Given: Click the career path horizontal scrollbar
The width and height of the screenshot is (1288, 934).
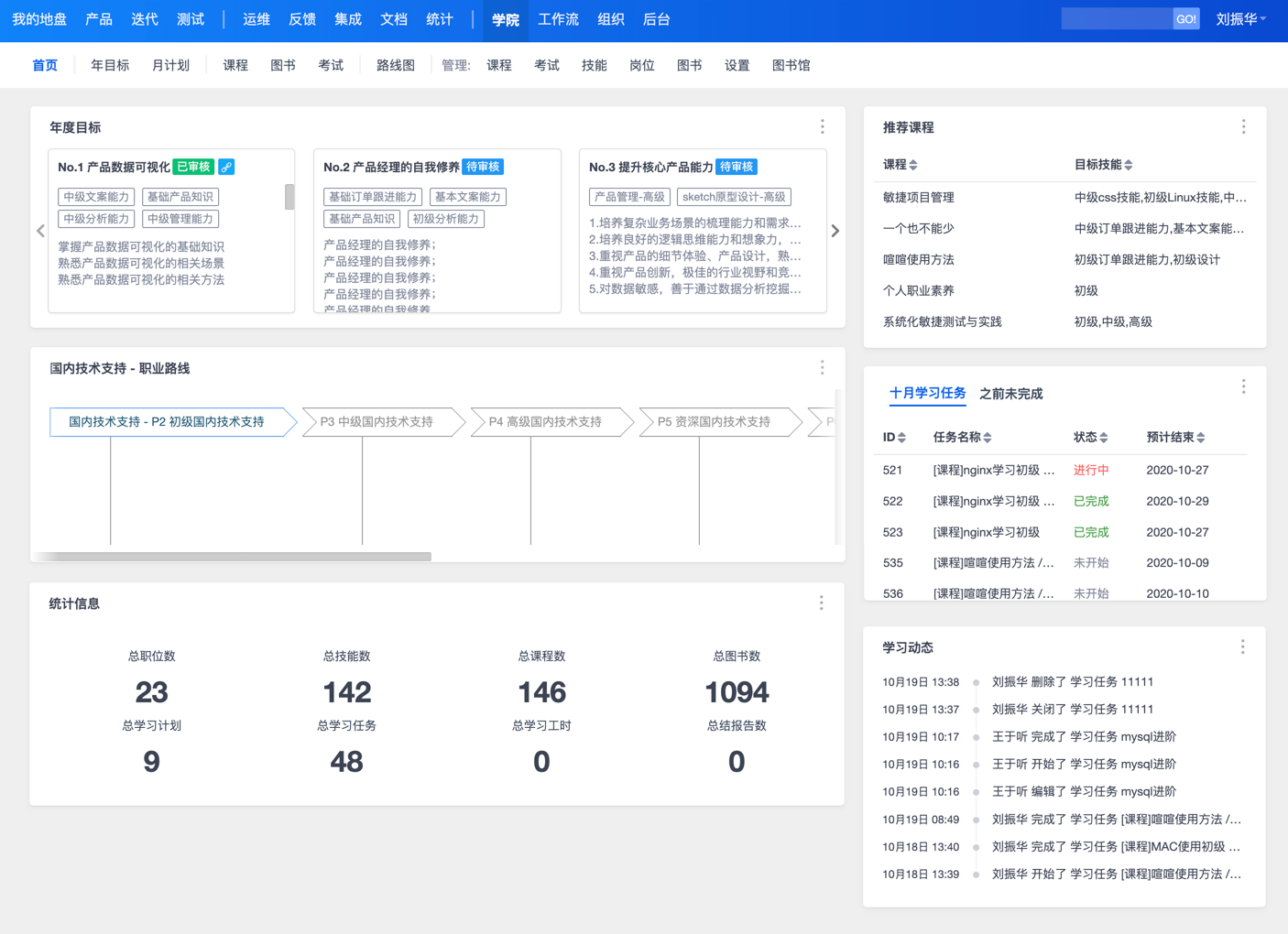Looking at the screenshot, I should coord(234,556).
